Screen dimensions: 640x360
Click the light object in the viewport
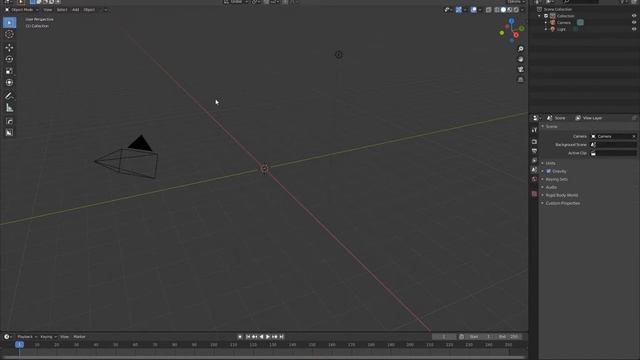pyautogui.click(x=338, y=55)
